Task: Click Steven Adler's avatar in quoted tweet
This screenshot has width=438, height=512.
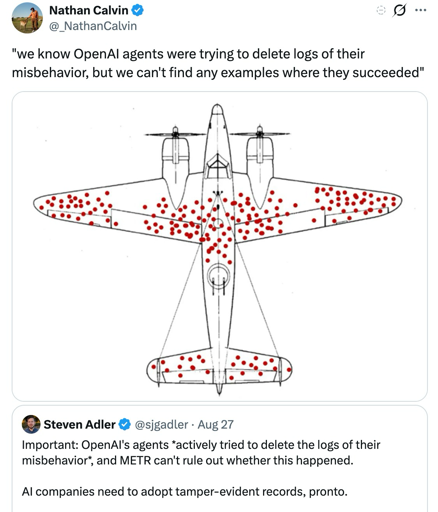Action: [x=31, y=424]
